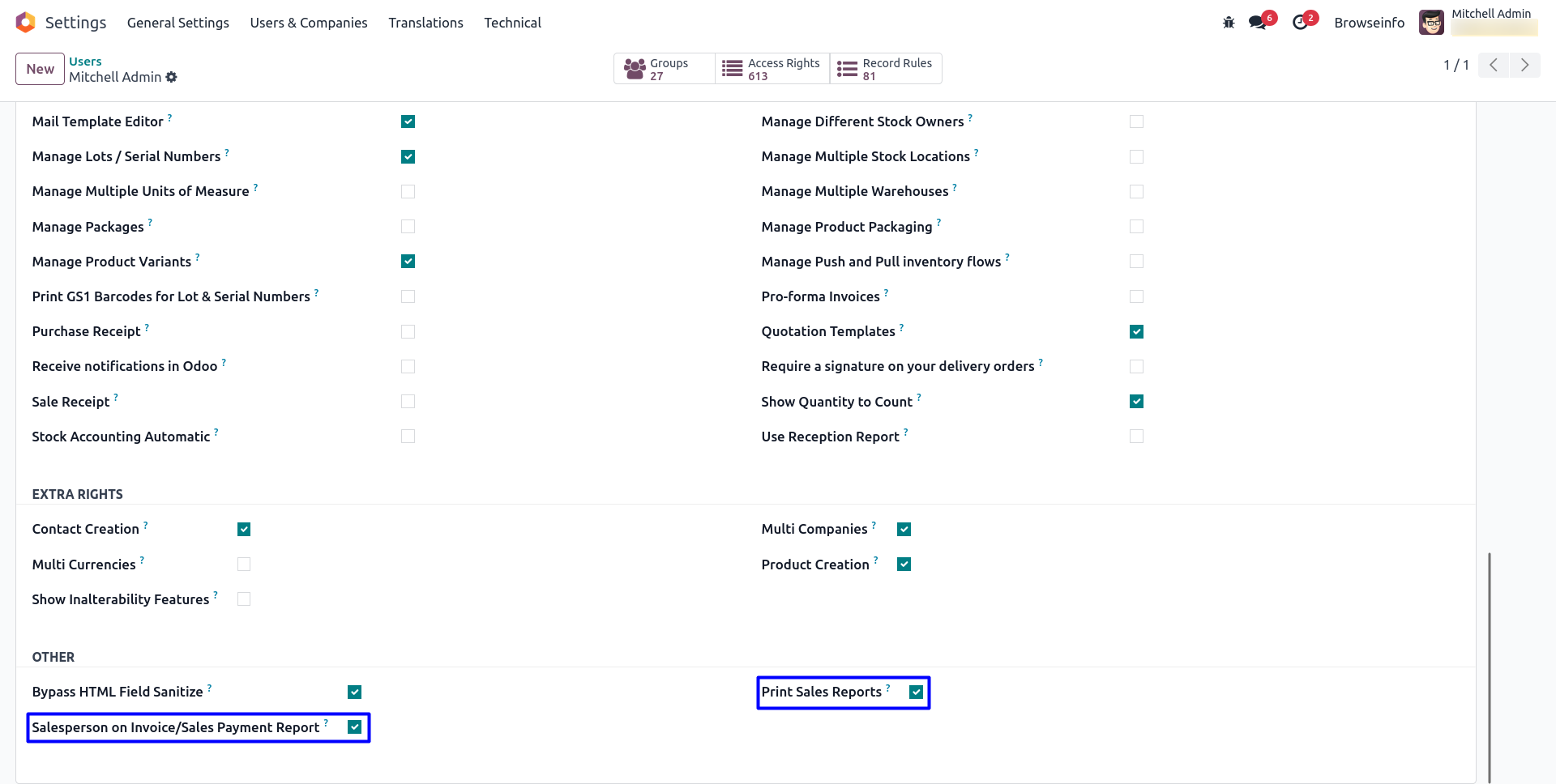Open the Users & Companies menu
1556x784 pixels.
coord(309,23)
